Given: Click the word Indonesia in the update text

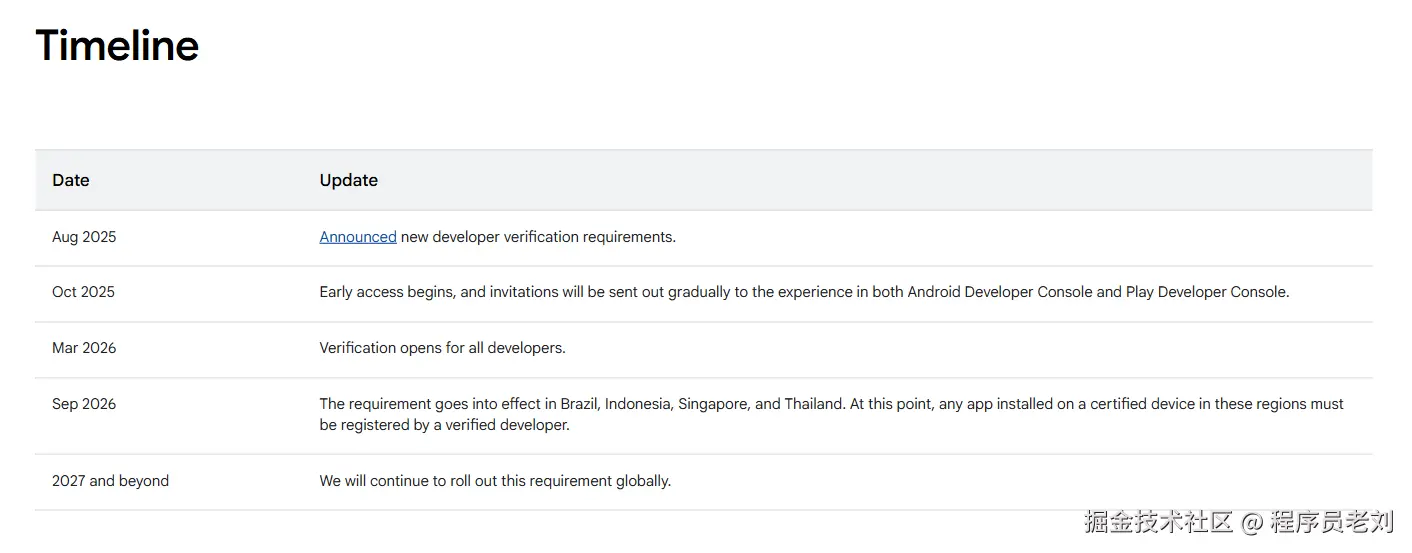Looking at the screenshot, I should tap(638, 404).
